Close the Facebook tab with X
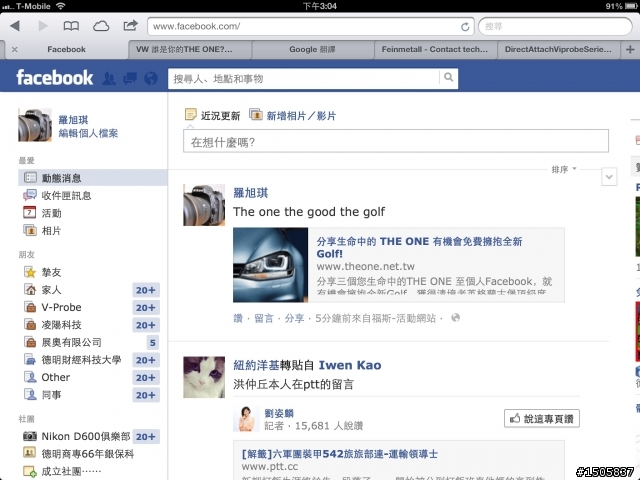 (15, 49)
